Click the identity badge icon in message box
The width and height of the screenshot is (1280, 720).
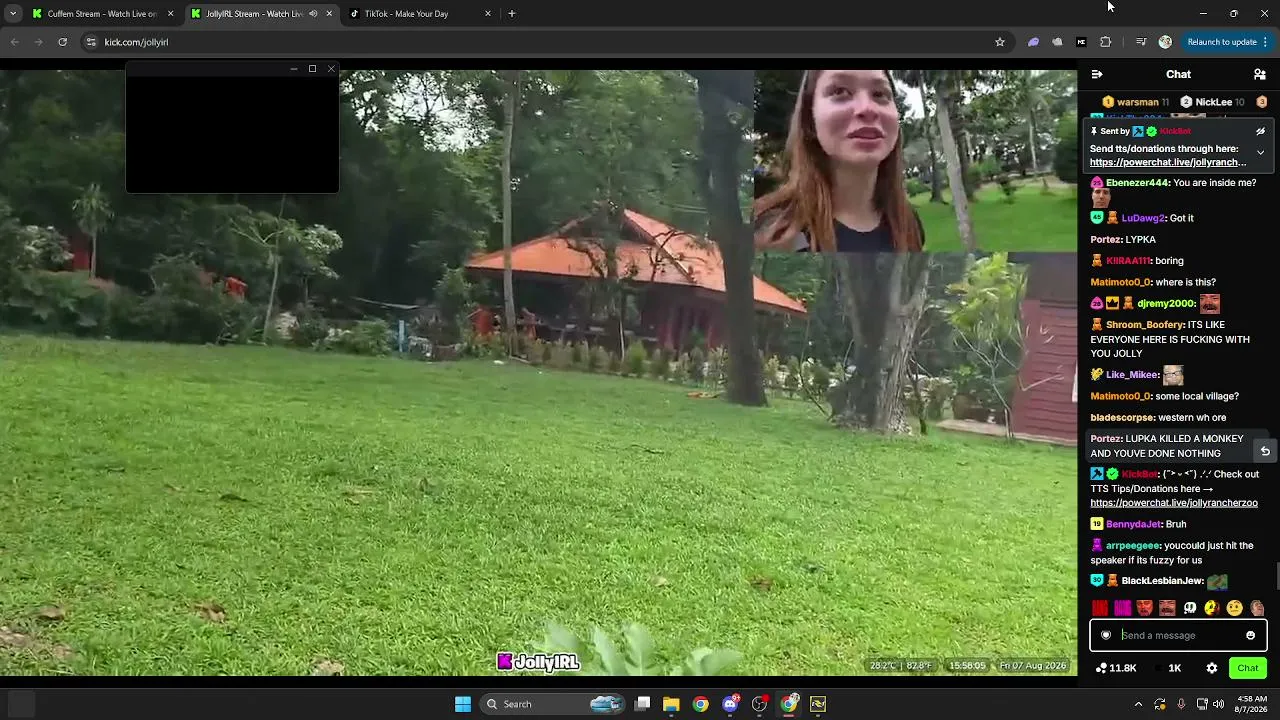pyautogui.click(x=1106, y=635)
